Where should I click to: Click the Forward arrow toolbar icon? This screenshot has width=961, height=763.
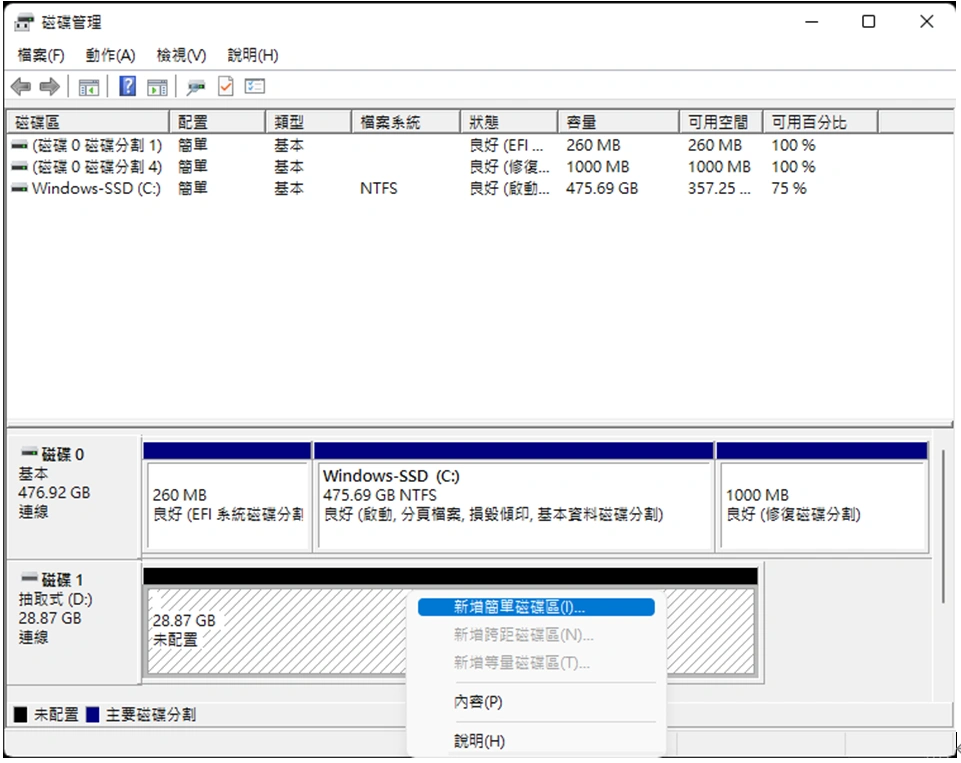48,87
